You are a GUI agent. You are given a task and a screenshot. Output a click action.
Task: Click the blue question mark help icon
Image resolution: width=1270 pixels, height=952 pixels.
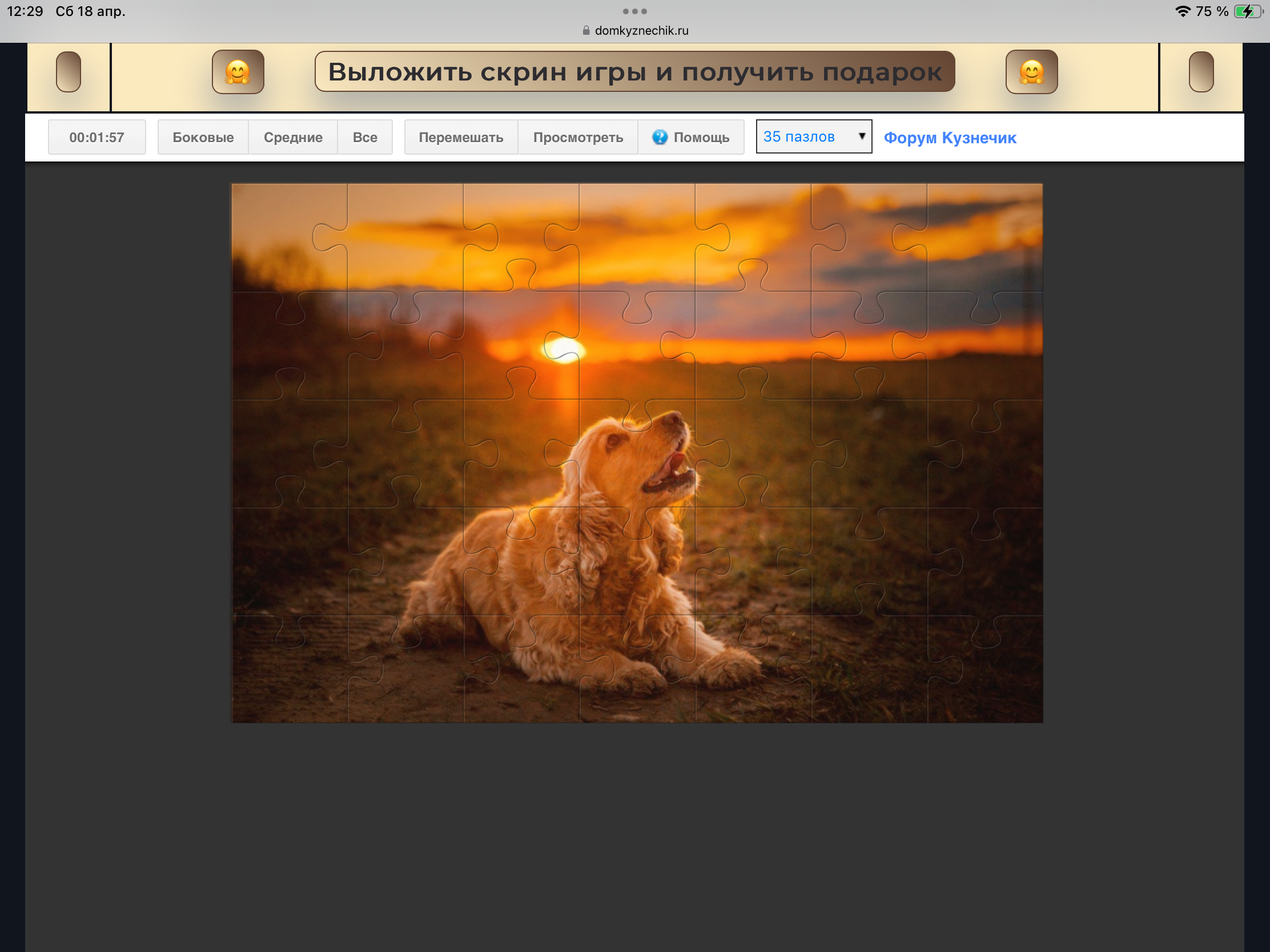coord(660,137)
